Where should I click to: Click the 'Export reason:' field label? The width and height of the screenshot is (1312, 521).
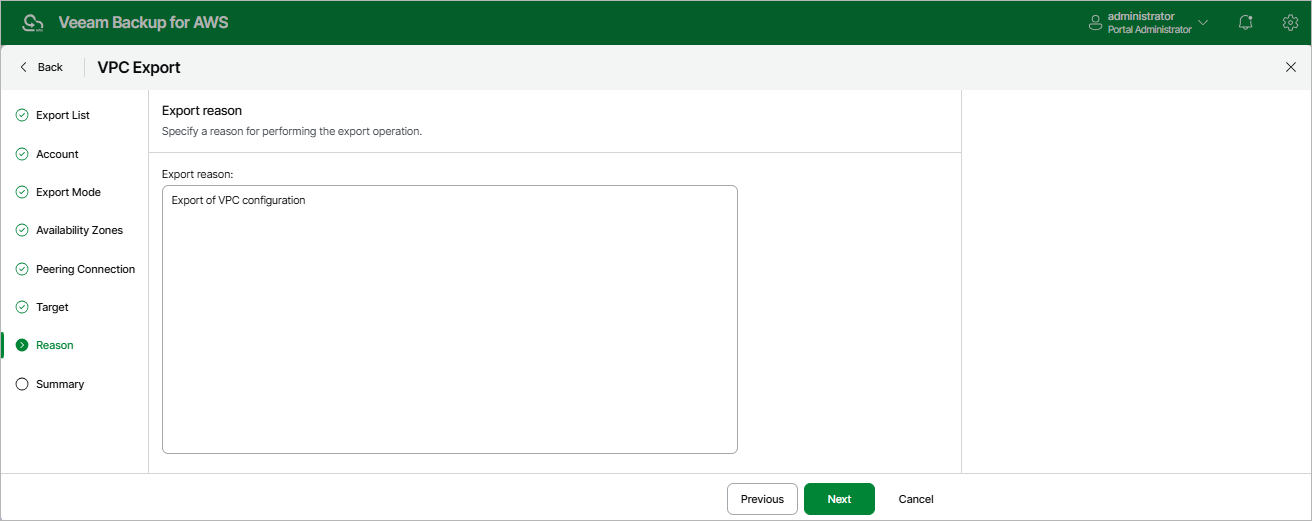197,174
